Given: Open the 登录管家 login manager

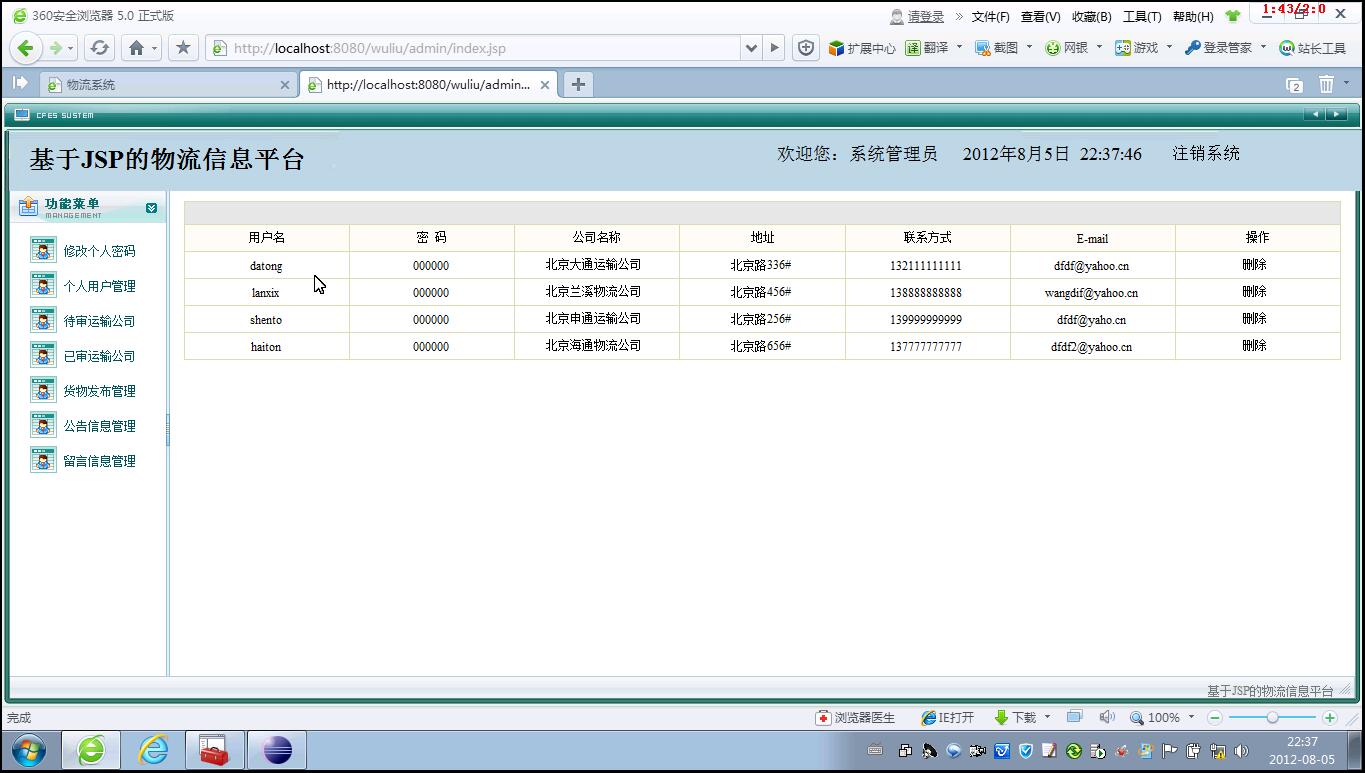Looking at the screenshot, I should click(1218, 48).
